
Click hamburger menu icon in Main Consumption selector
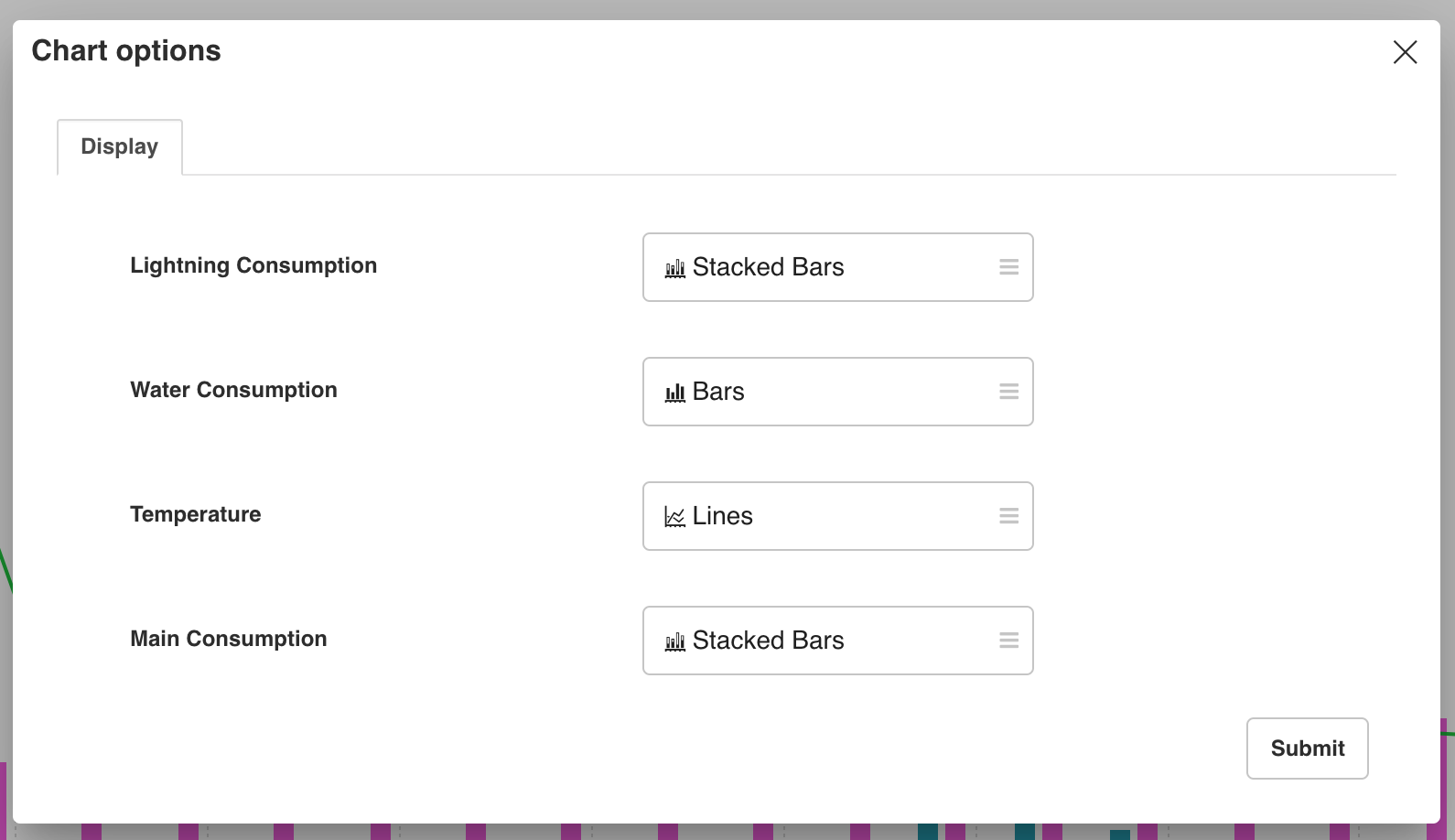(1008, 641)
